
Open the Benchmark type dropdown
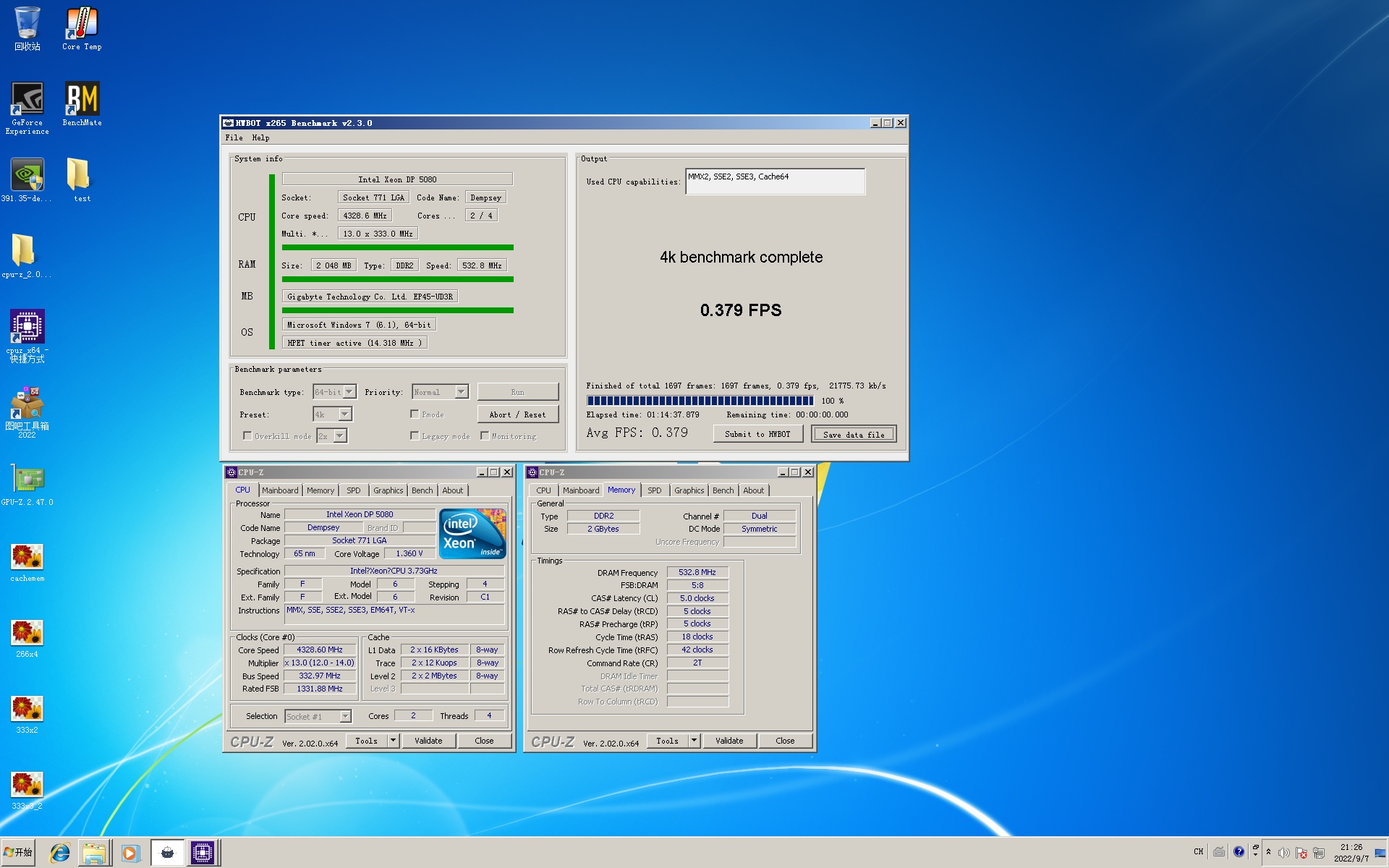tap(334, 391)
